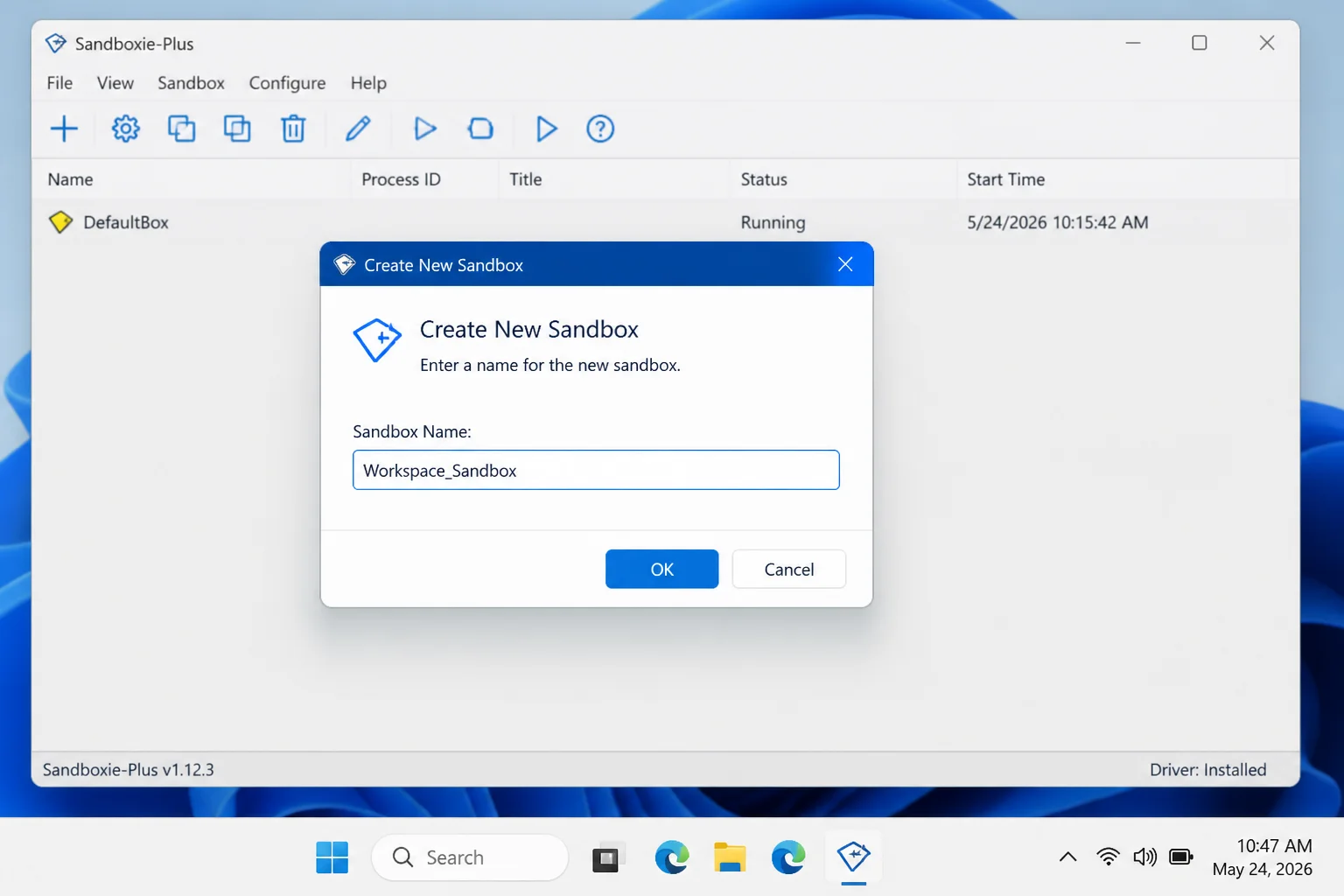
Task: Open the View menu
Action: 115,83
